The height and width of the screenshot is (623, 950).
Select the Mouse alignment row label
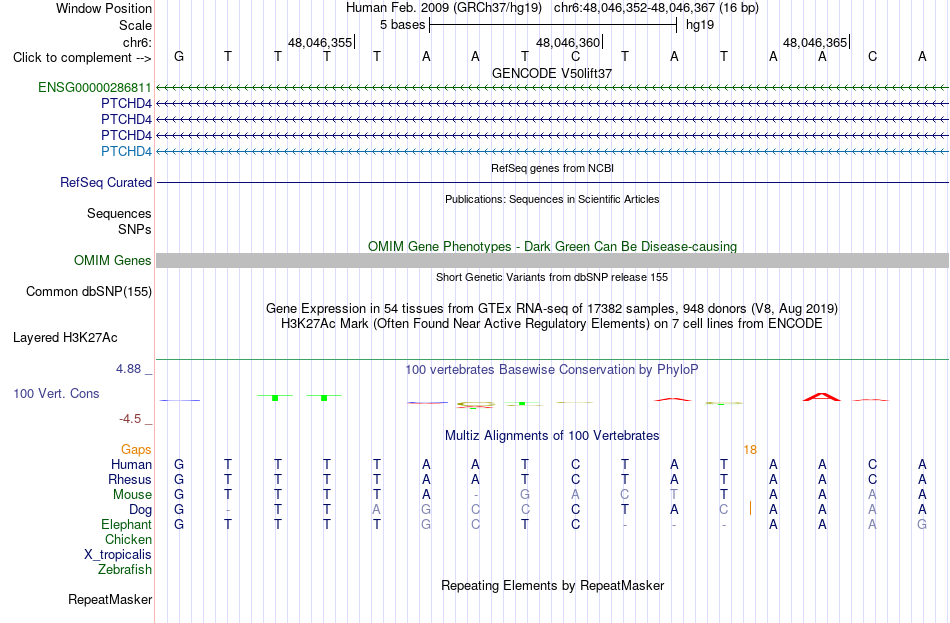(x=132, y=495)
